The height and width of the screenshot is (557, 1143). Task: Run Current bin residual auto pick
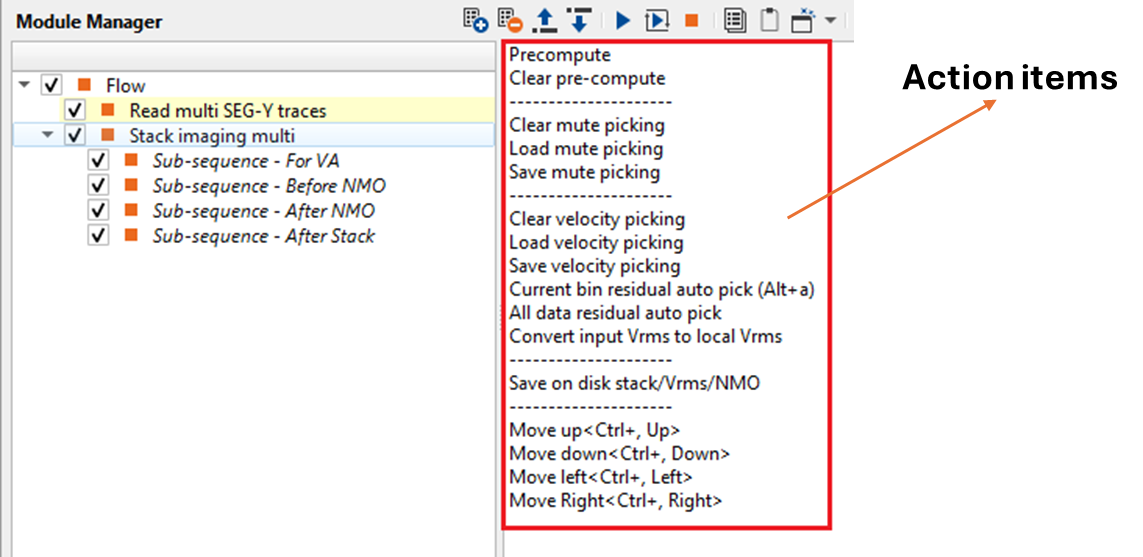(x=662, y=289)
